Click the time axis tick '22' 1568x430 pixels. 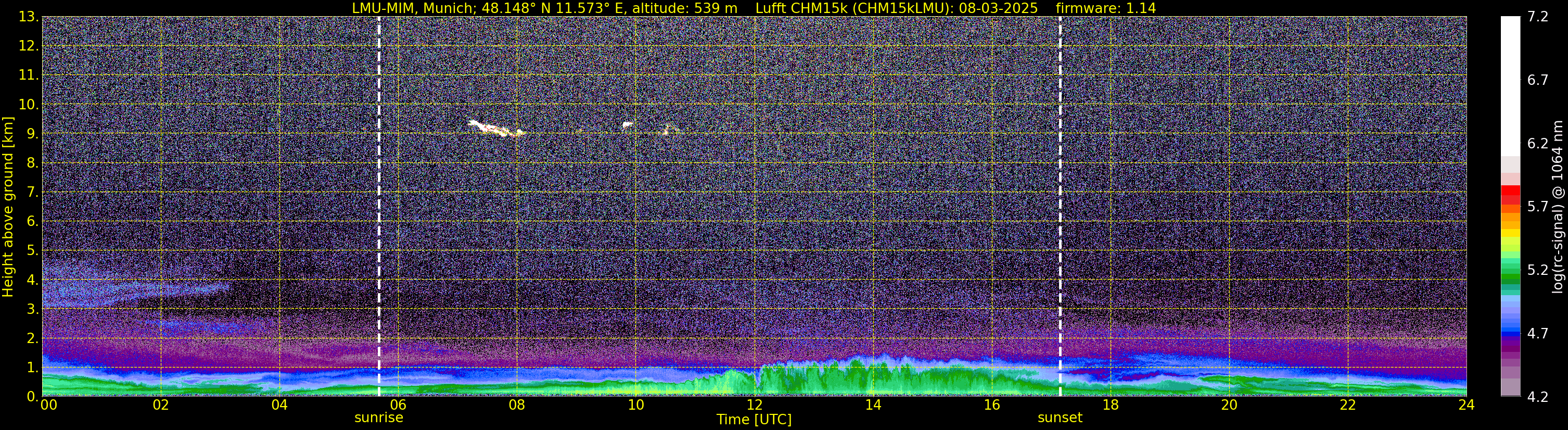1348,405
